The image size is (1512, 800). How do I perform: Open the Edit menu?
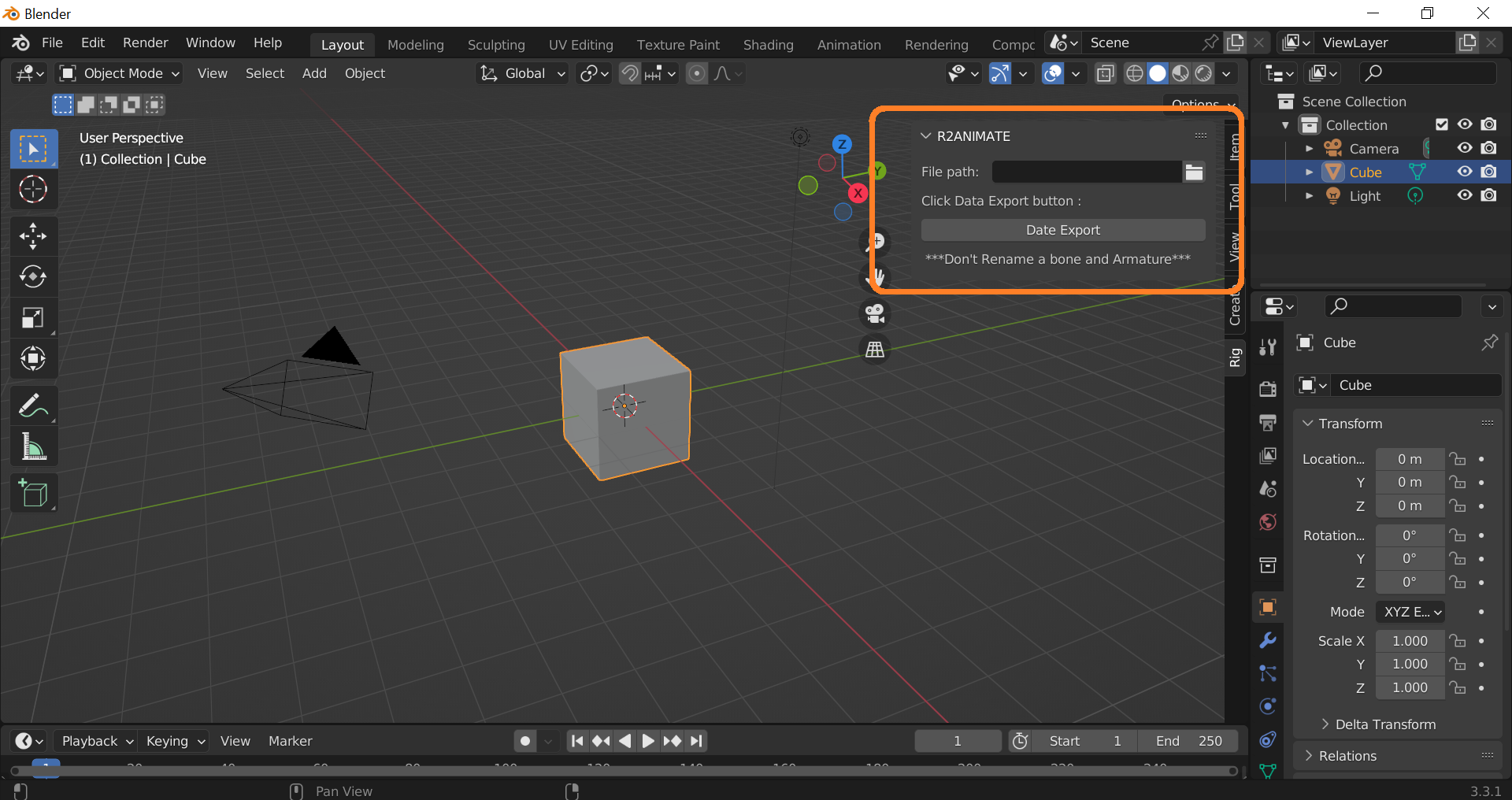(x=92, y=43)
